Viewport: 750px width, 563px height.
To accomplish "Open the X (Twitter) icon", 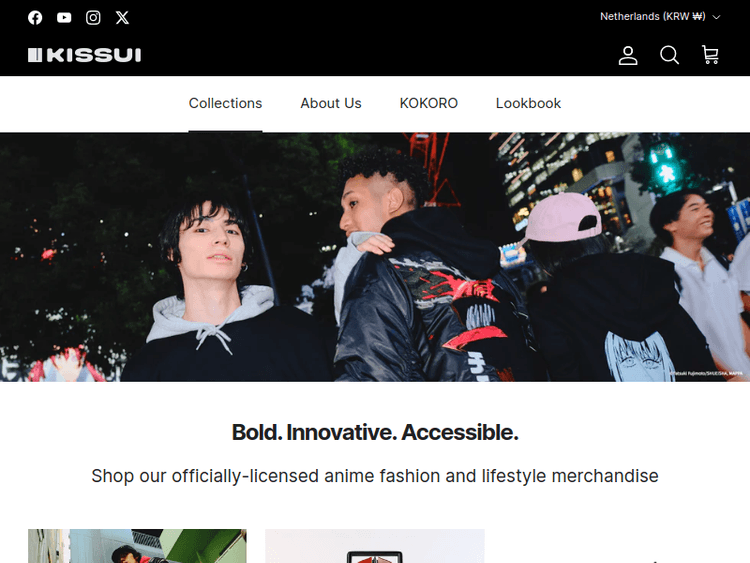I will pyautogui.click(x=122, y=18).
